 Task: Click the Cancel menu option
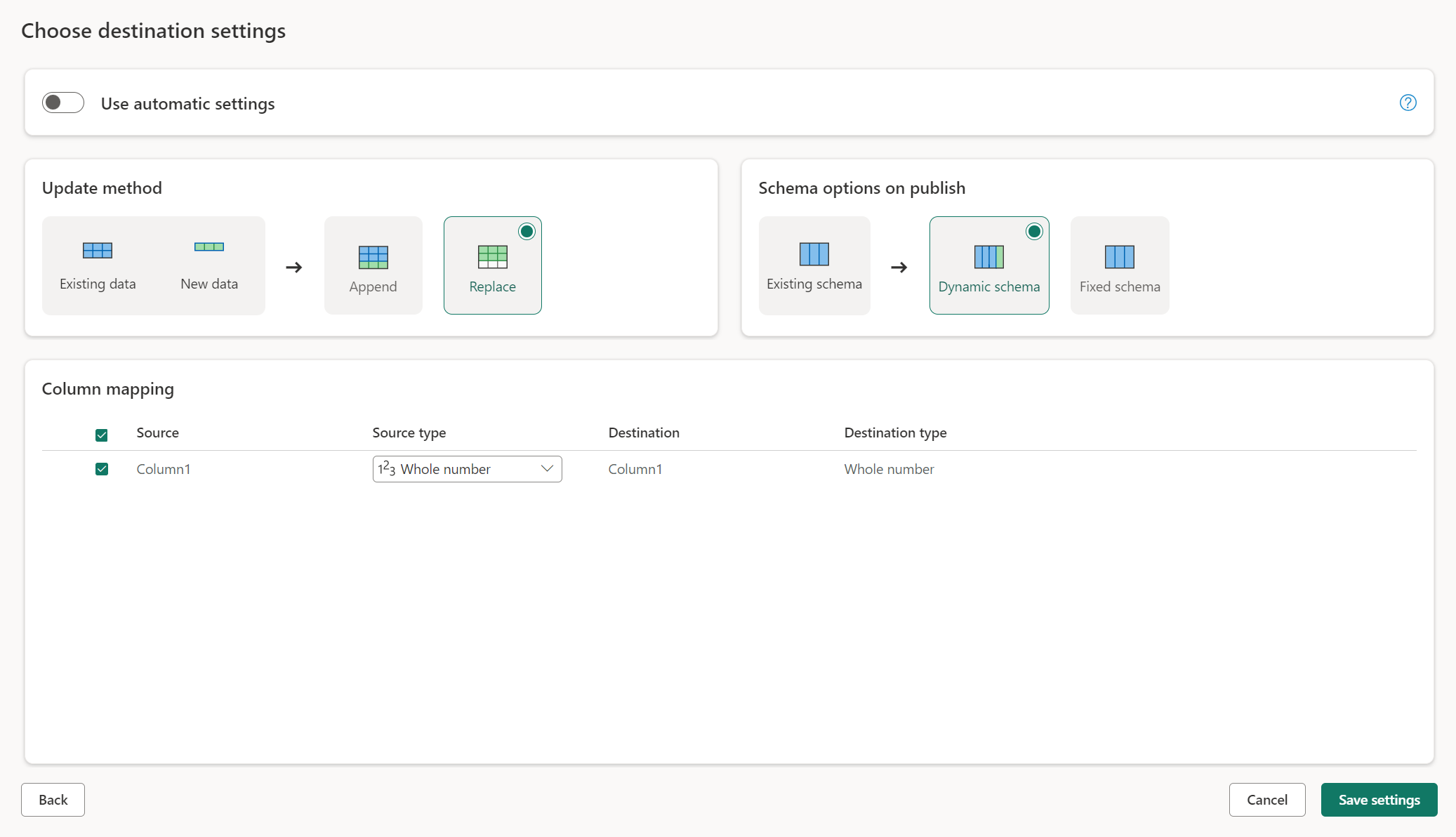click(1268, 799)
